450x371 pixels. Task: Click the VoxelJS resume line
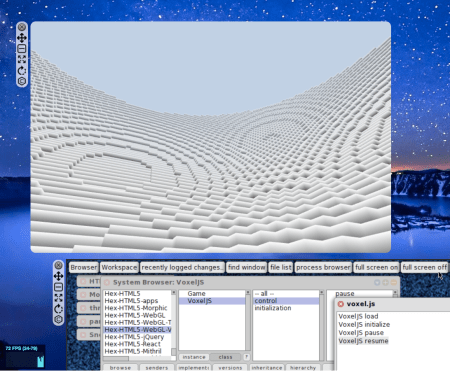(363, 341)
